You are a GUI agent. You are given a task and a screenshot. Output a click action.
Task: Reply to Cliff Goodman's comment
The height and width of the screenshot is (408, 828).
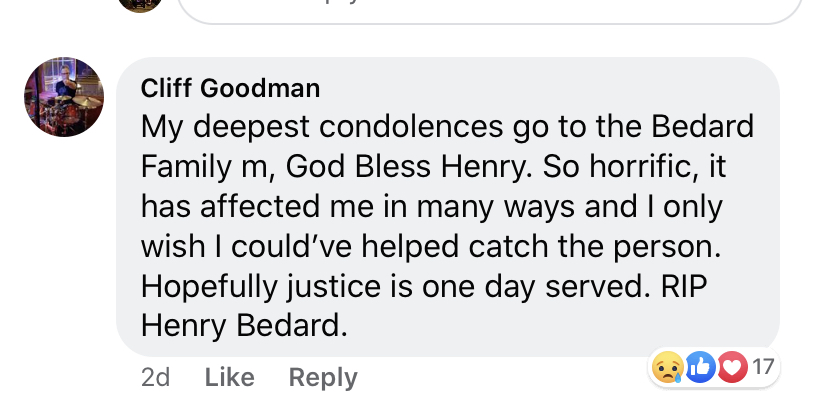point(322,377)
